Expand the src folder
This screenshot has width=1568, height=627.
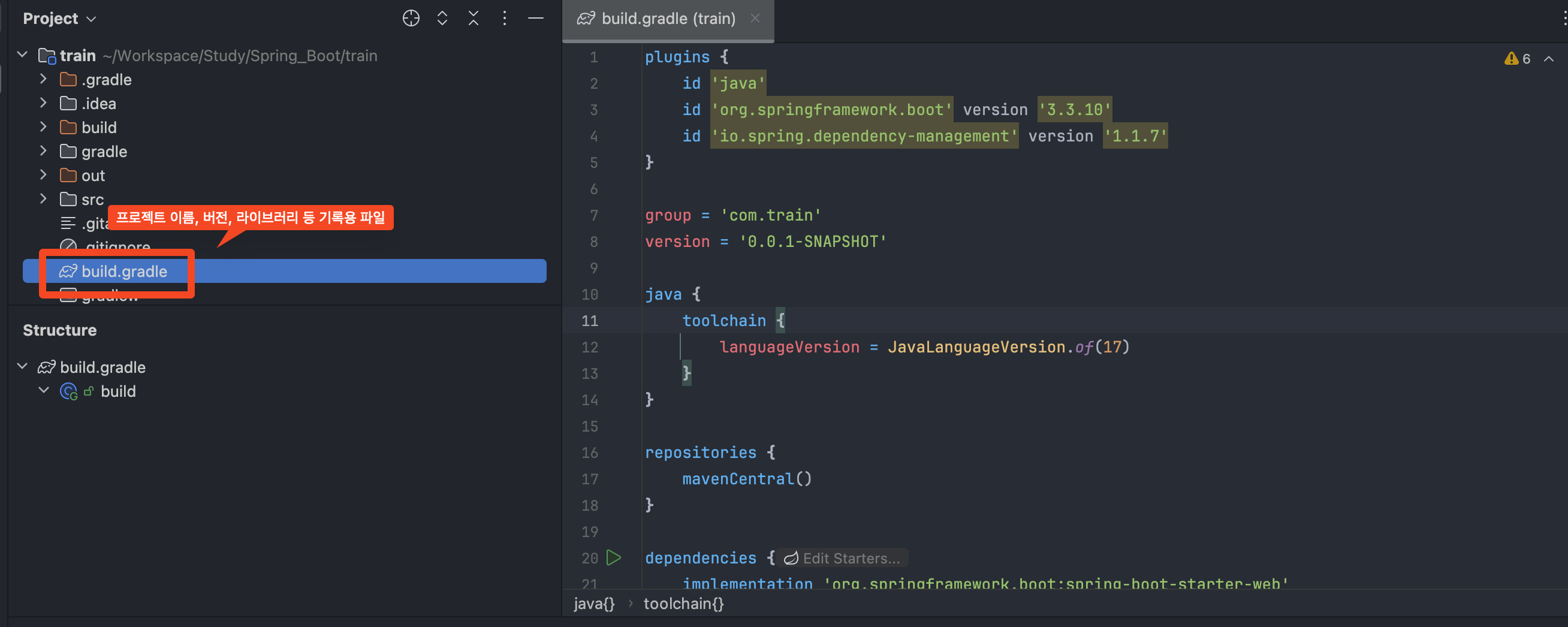click(x=43, y=198)
